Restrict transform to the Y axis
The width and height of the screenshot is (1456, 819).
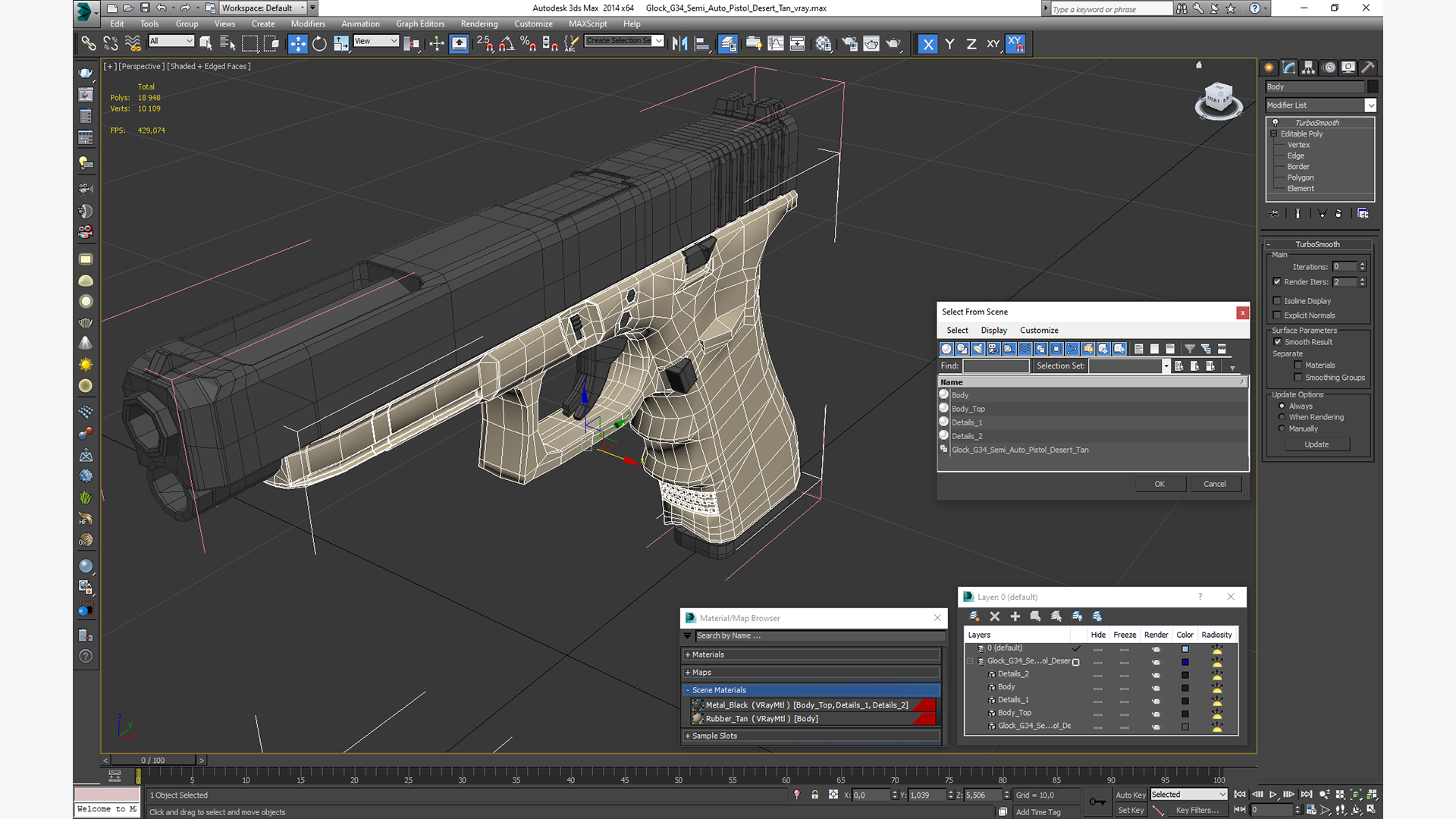point(949,44)
